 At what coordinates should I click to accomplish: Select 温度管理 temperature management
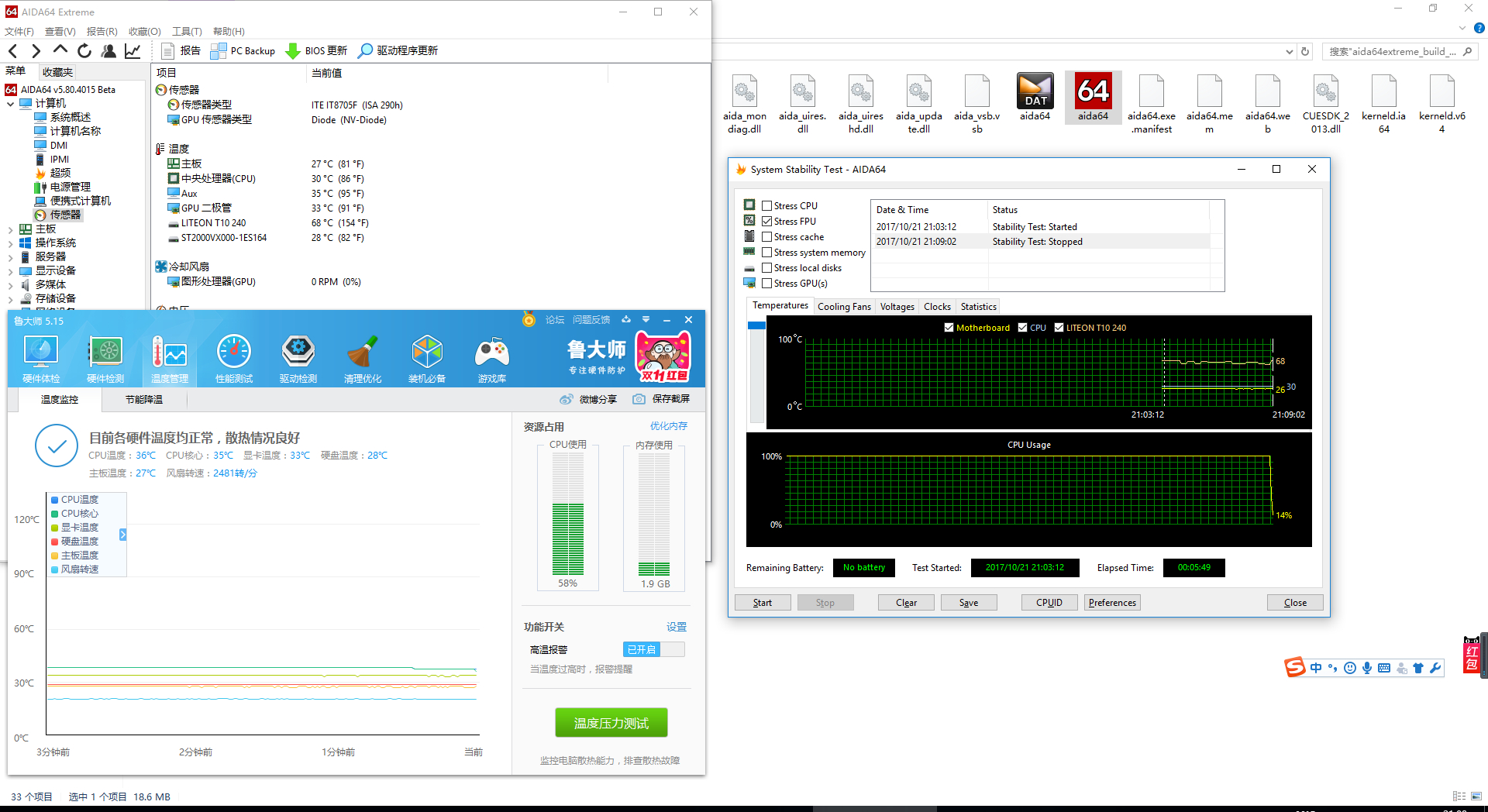[170, 359]
